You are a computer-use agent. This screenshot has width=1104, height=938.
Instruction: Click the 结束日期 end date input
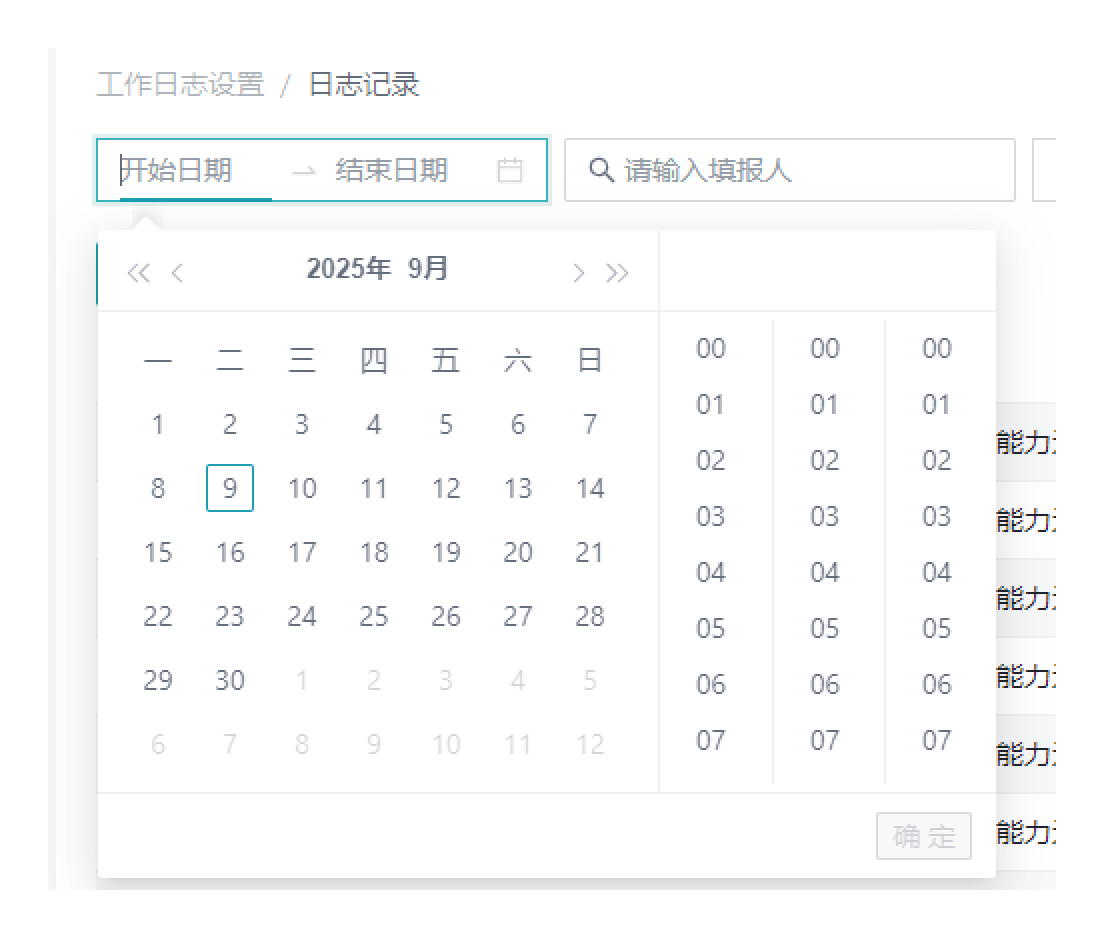(392, 170)
